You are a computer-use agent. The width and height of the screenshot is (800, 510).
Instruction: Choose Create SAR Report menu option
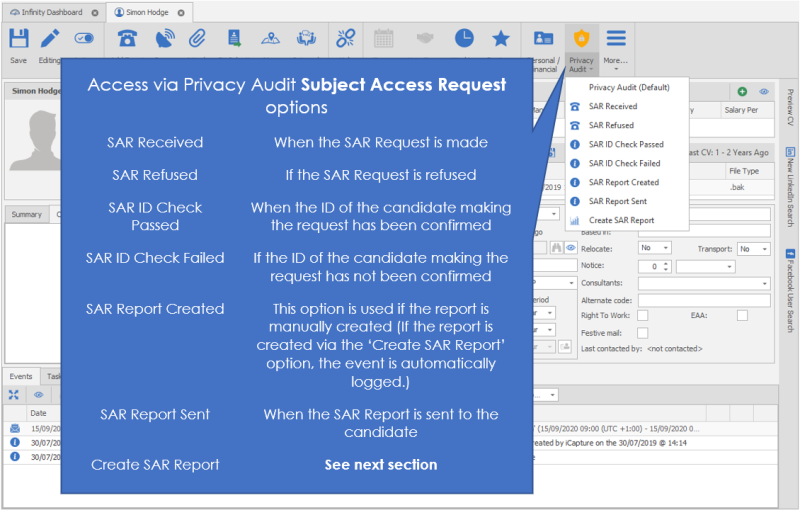click(621, 220)
